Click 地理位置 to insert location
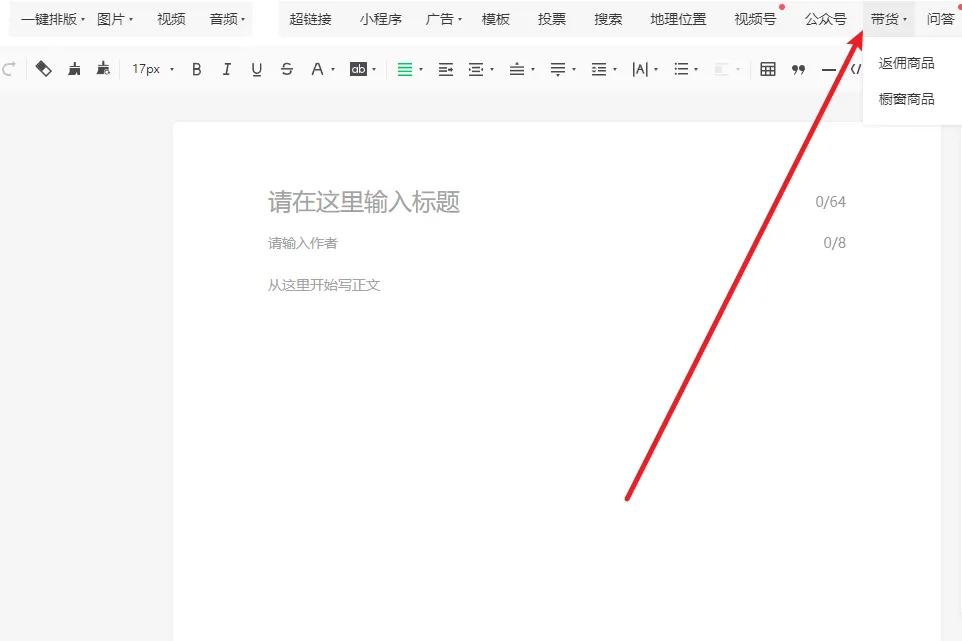962x641 pixels. point(678,19)
